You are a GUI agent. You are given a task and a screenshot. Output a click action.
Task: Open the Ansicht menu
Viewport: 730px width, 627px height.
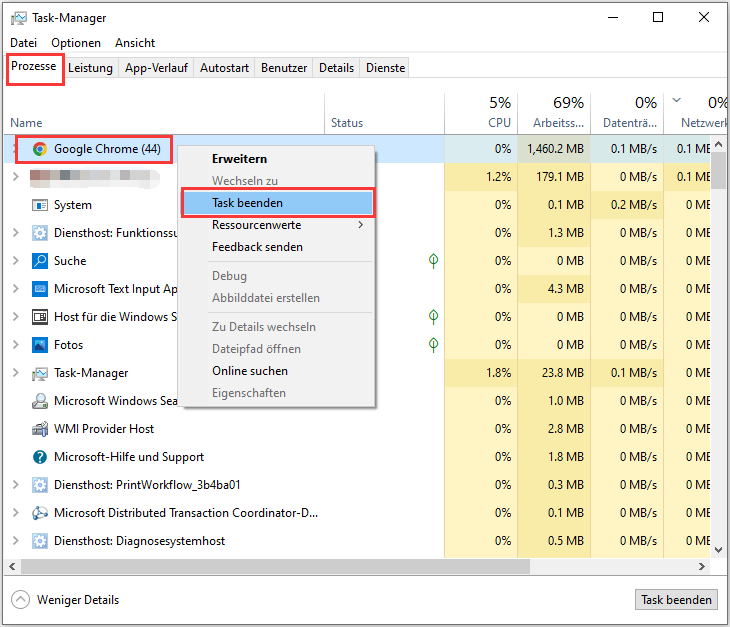[135, 43]
